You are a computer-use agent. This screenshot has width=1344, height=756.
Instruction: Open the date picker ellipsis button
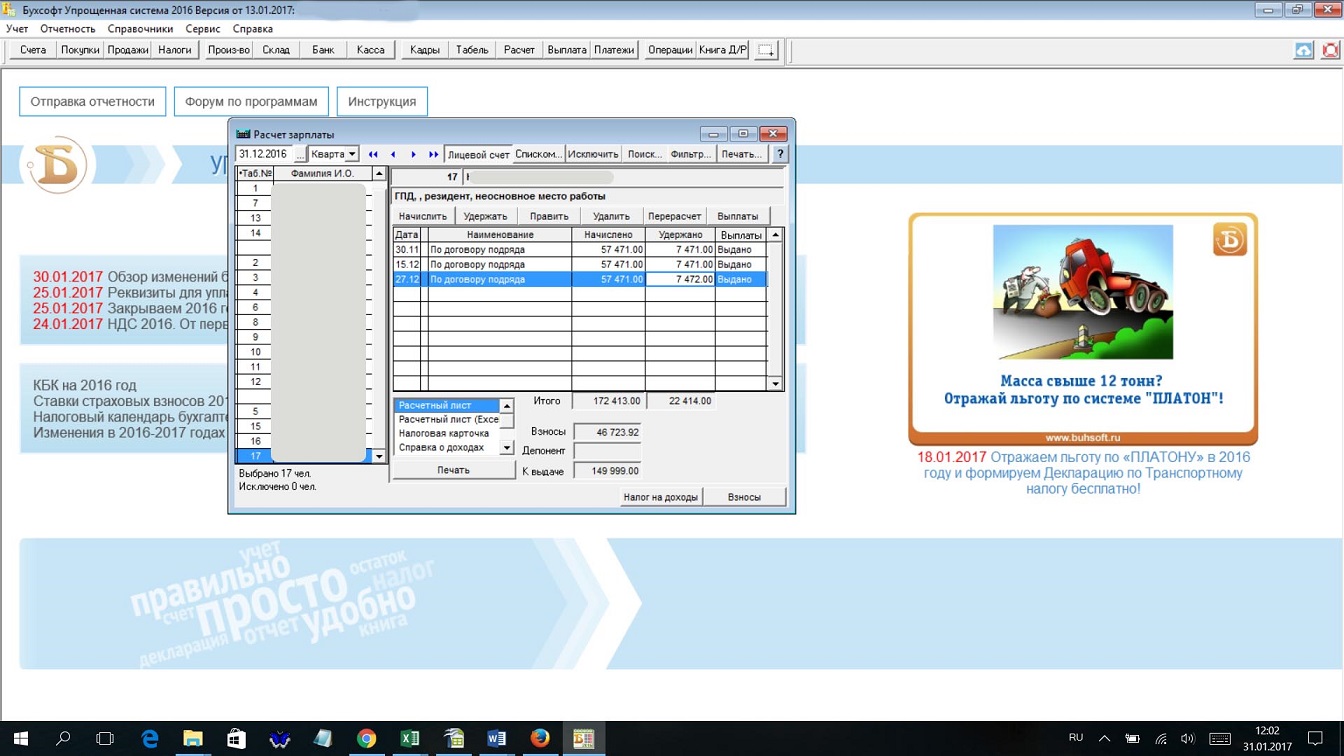[300, 155]
